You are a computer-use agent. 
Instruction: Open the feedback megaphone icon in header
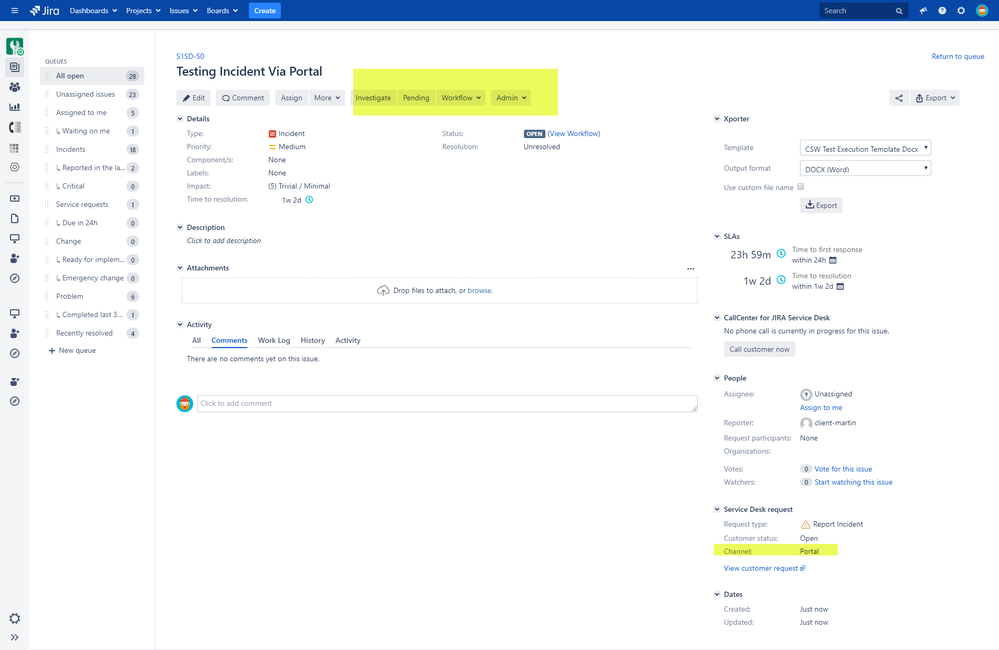tap(923, 11)
